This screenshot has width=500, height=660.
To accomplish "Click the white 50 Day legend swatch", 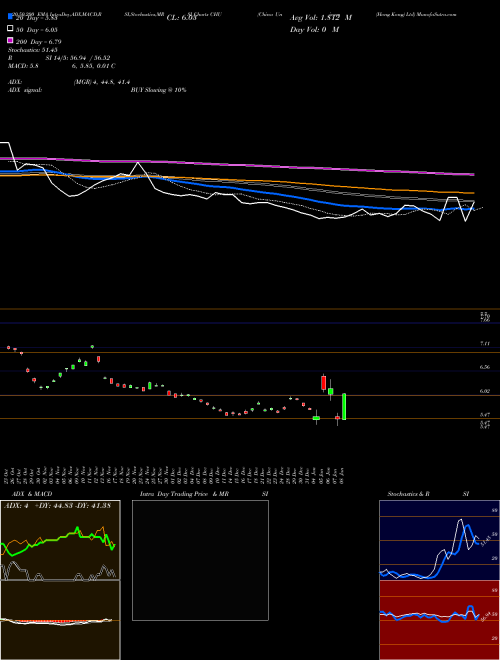I will pos(10,29).
